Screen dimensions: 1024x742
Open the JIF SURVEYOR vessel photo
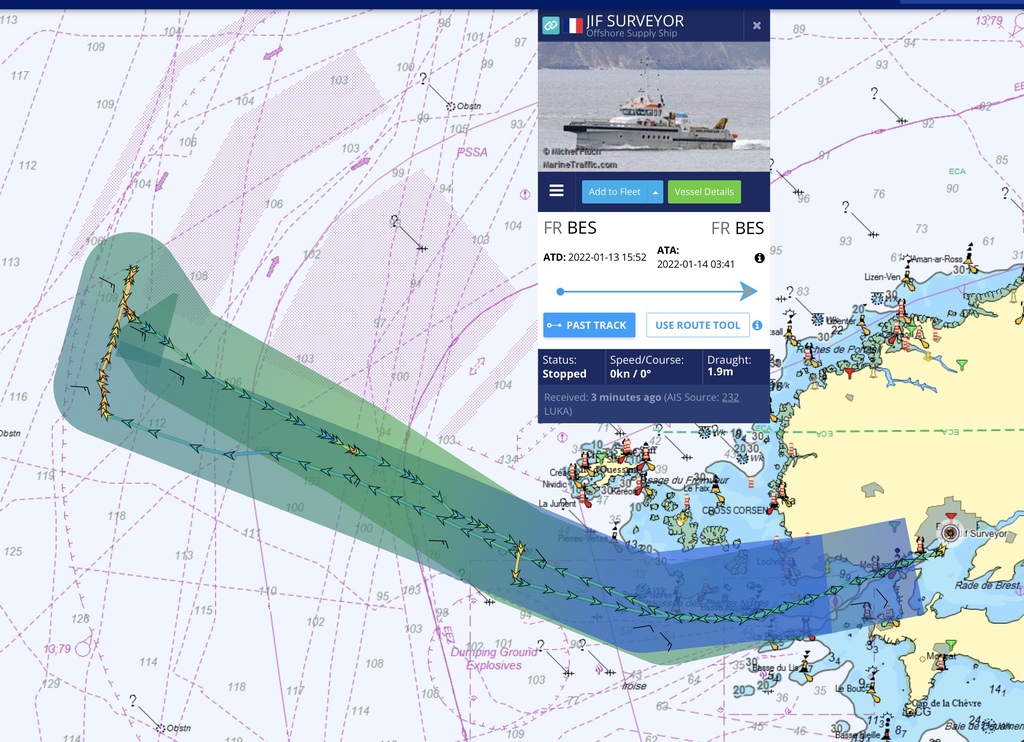[654, 106]
